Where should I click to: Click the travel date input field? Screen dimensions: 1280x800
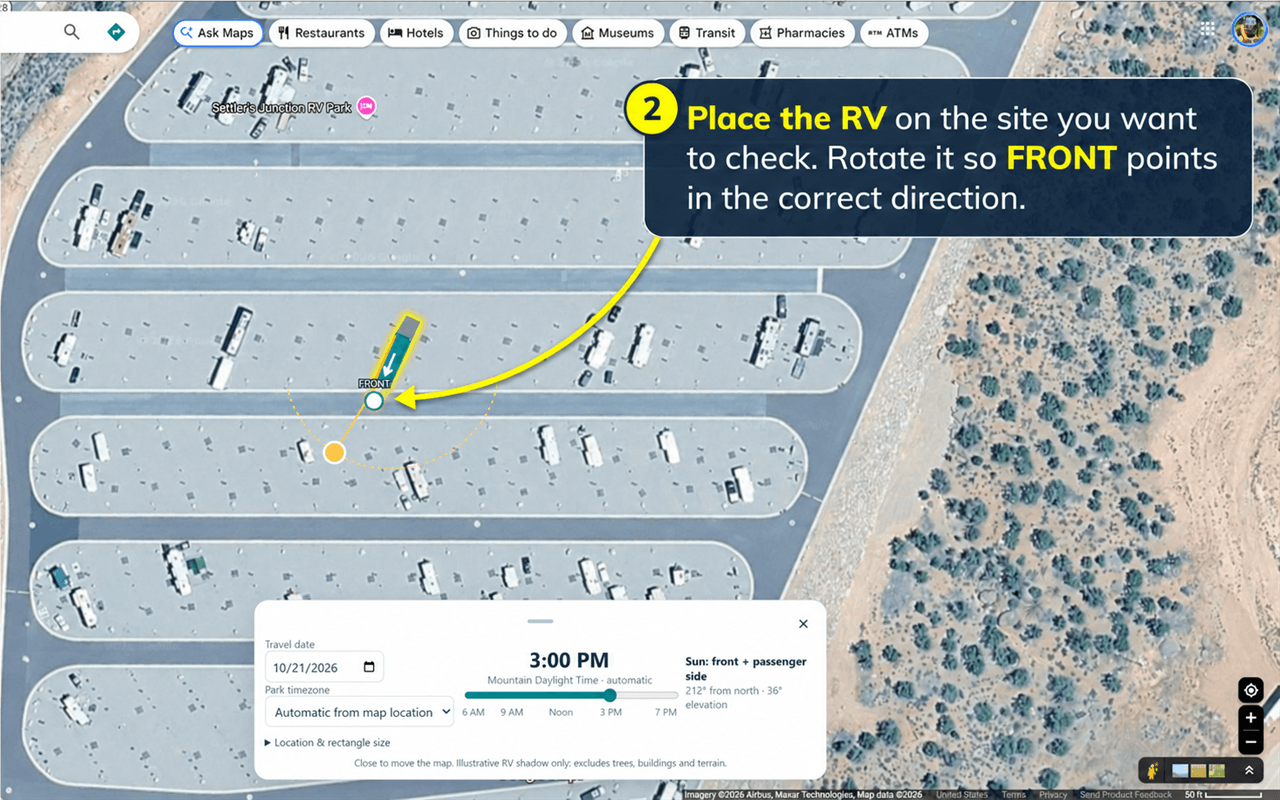[x=324, y=667]
